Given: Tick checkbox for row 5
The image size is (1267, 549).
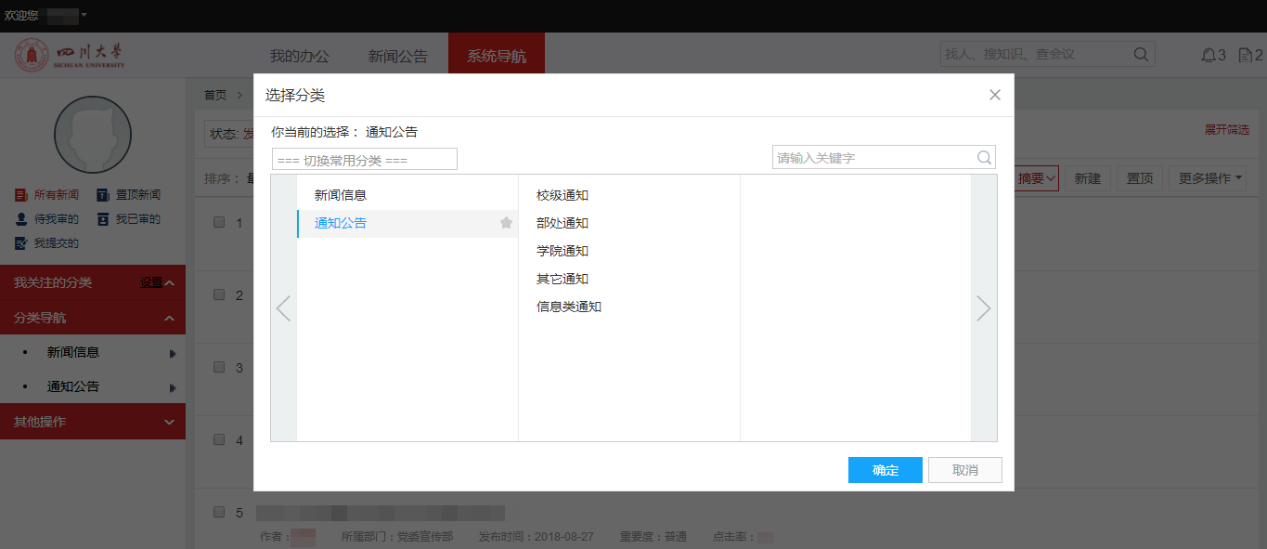Looking at the screenshot, I should [219, 512].
